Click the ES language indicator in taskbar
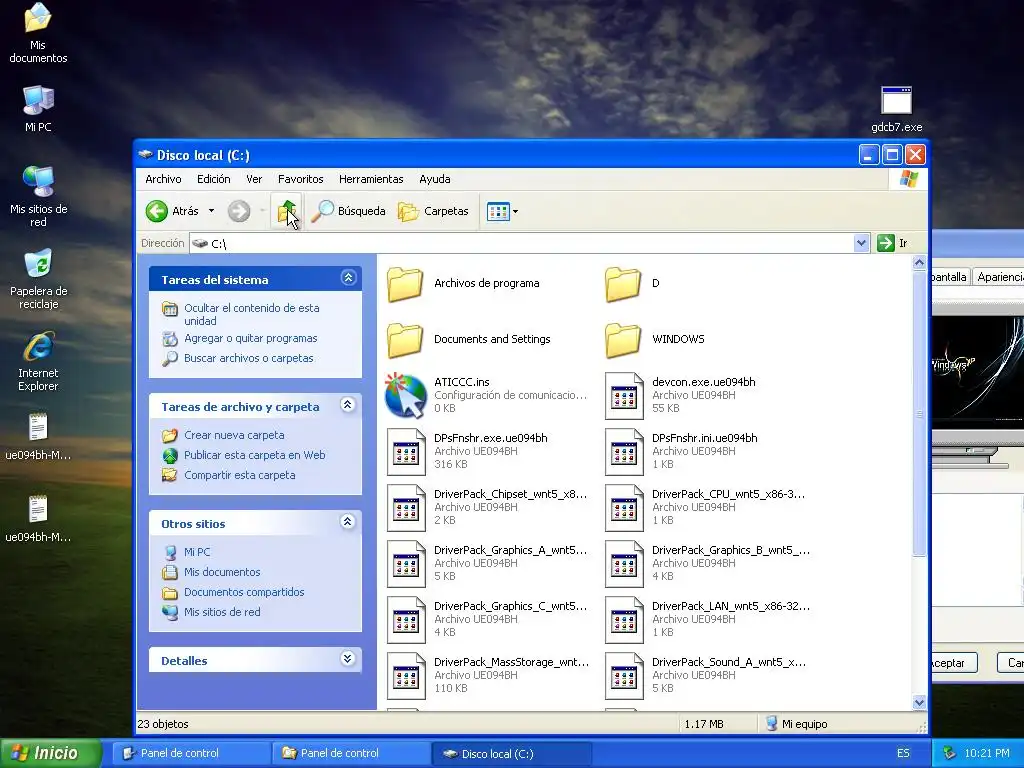 coord(903,754)
